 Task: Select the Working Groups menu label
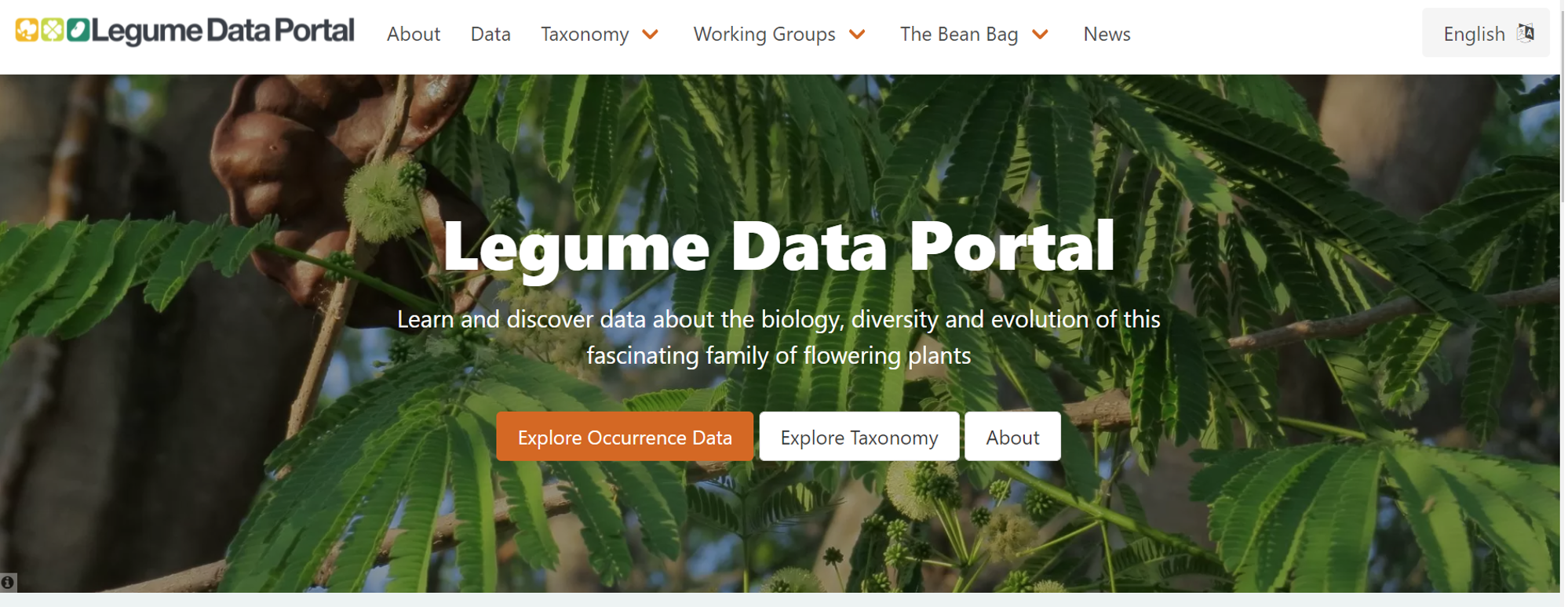pos(764,35)
